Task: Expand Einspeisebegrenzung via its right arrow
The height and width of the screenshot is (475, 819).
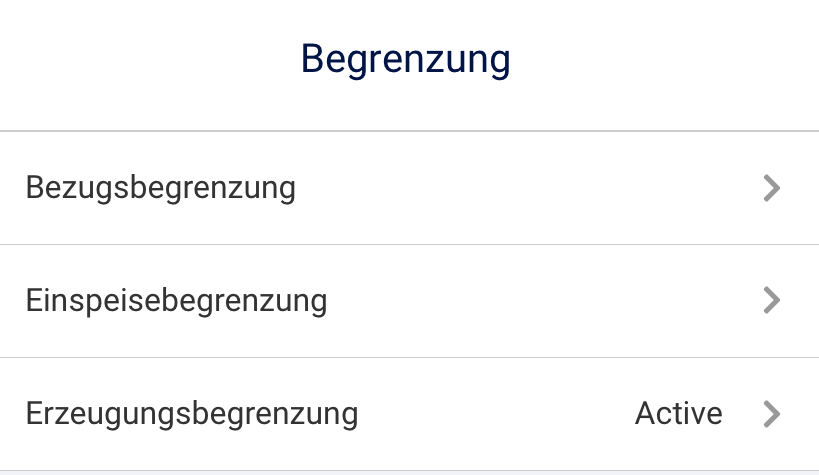Action: tap(770, 300)
